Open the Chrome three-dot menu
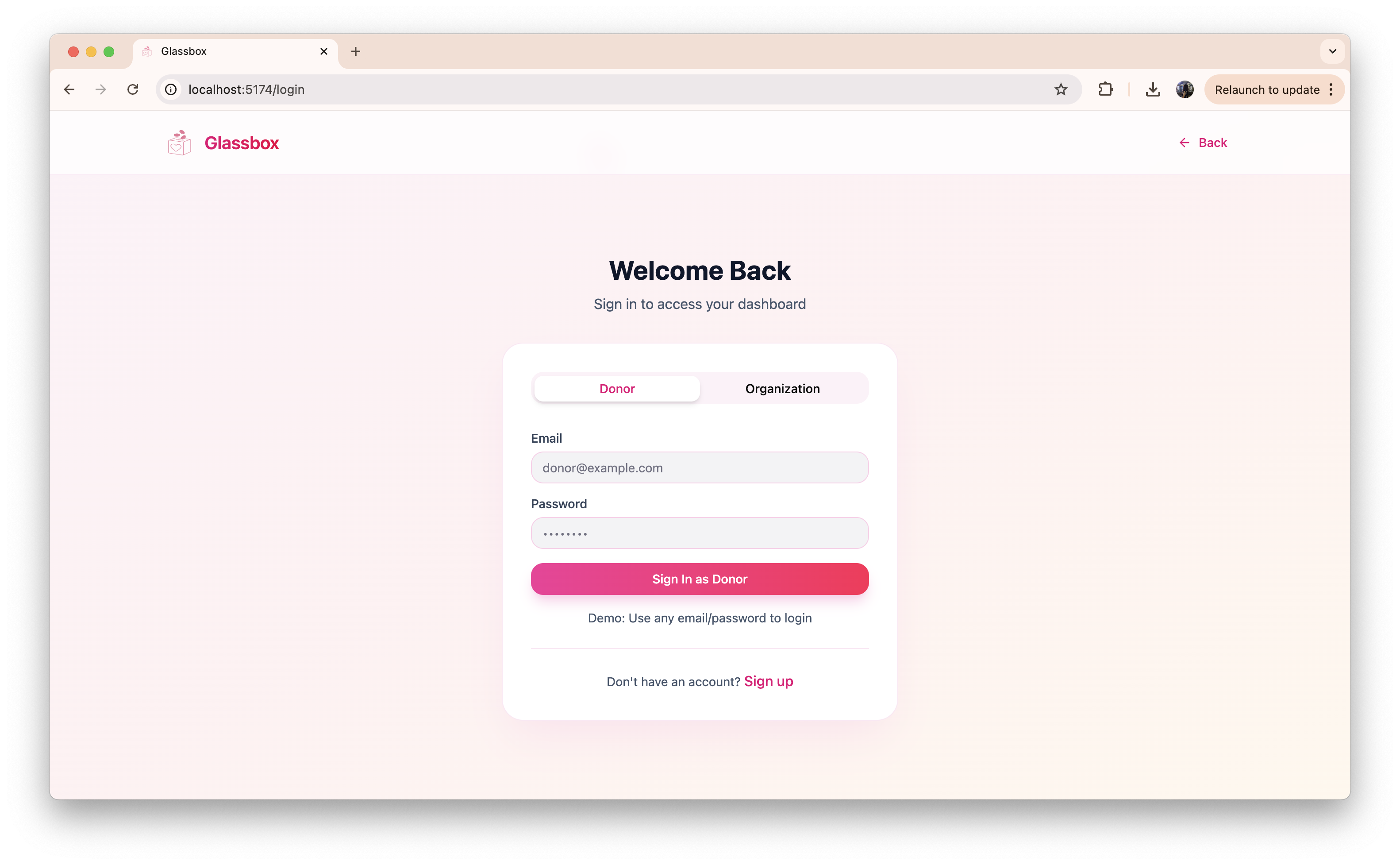 (x=1331, y=89)
